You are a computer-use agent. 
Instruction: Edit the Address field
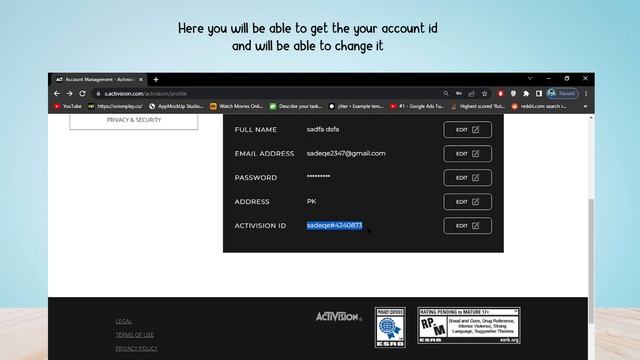click(x=467, y=202)
